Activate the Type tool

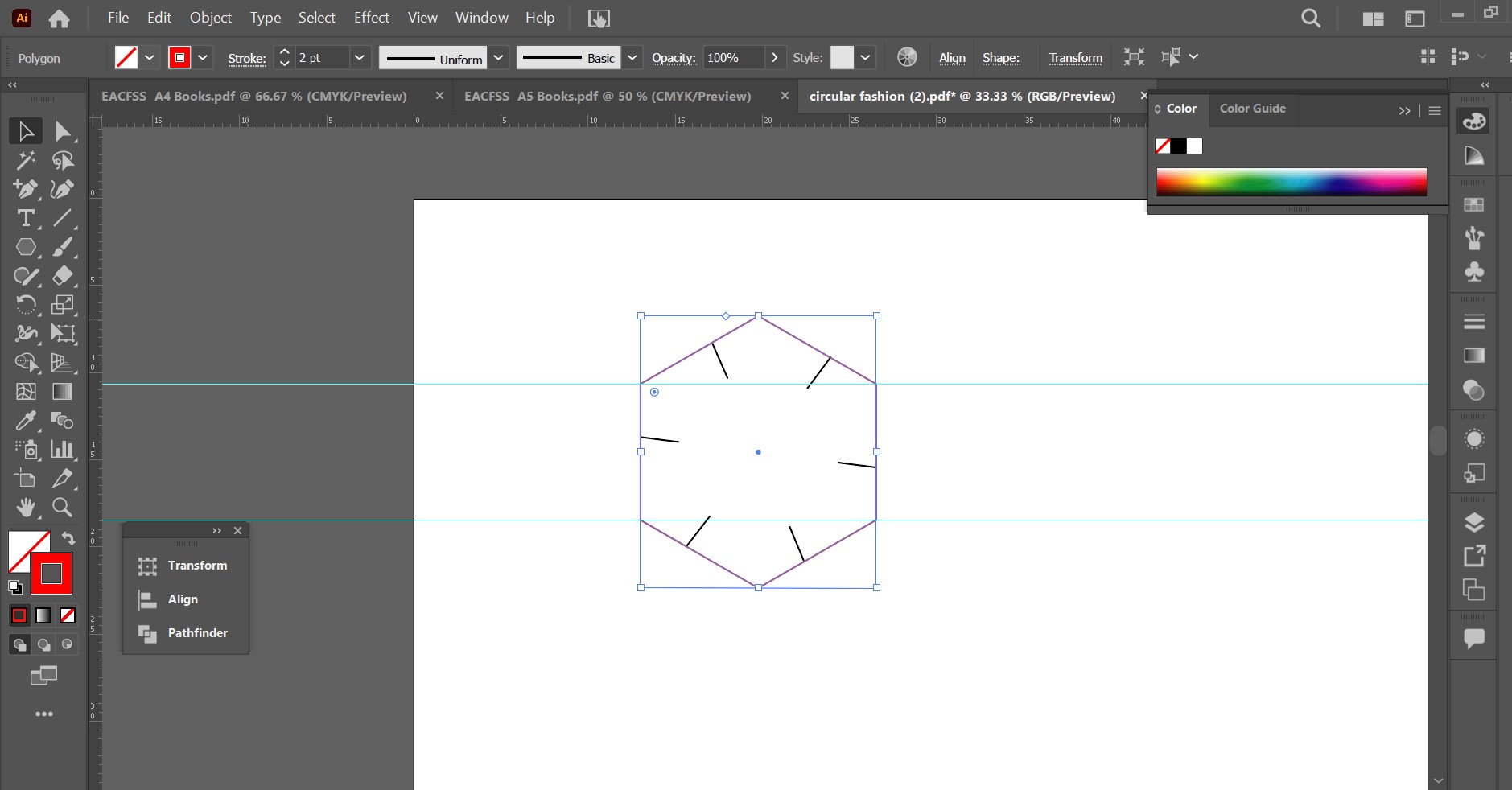pyautogui.click(x=26, y=218)
